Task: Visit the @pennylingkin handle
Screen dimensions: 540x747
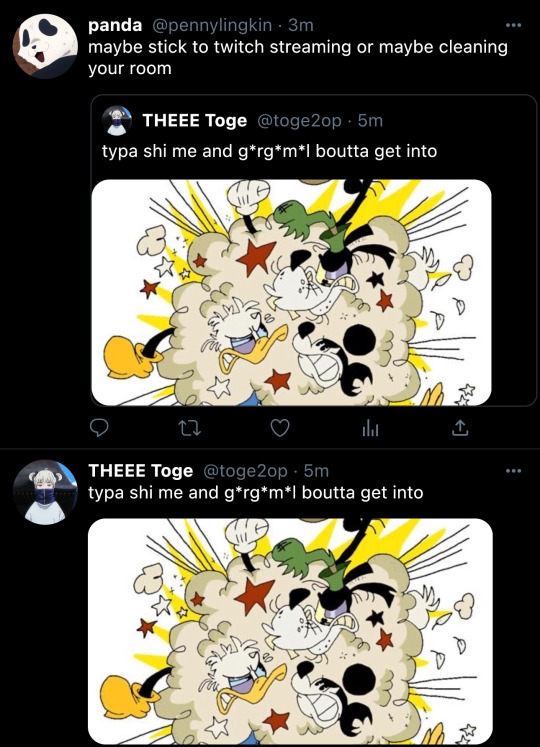Action: click(212, 25)
